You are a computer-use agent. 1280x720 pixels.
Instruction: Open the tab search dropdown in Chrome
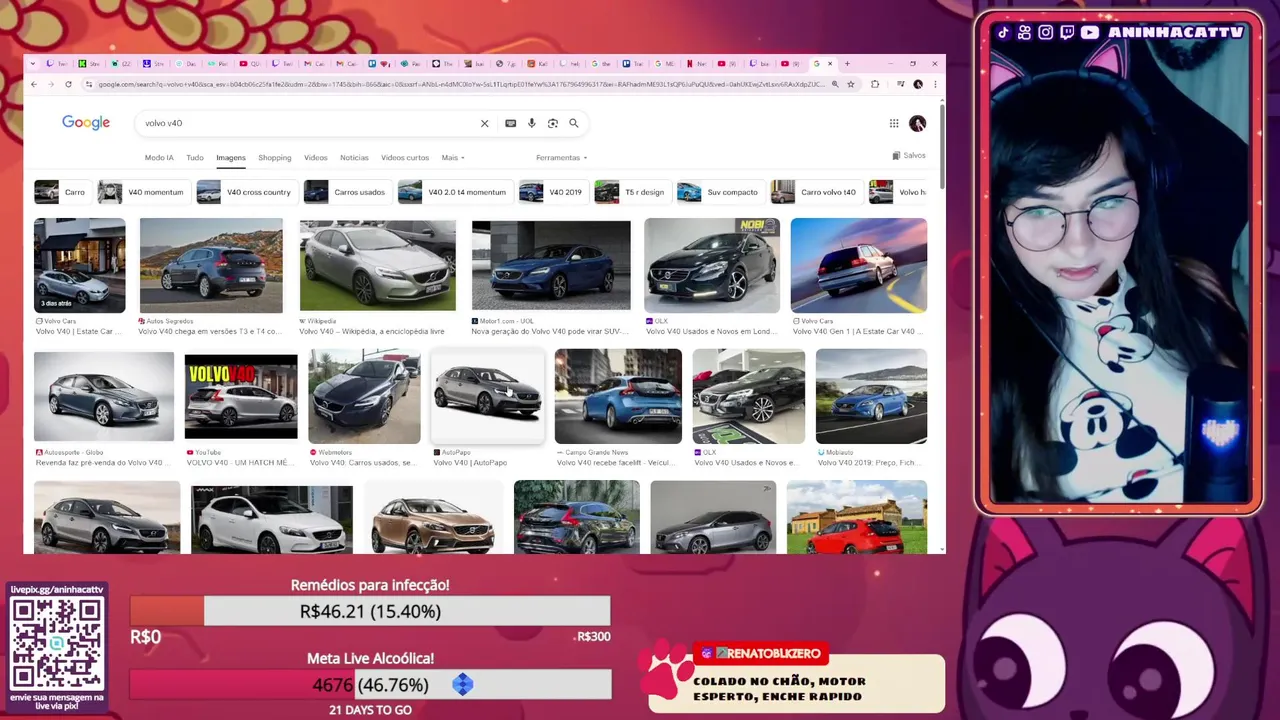pos(35,63)
